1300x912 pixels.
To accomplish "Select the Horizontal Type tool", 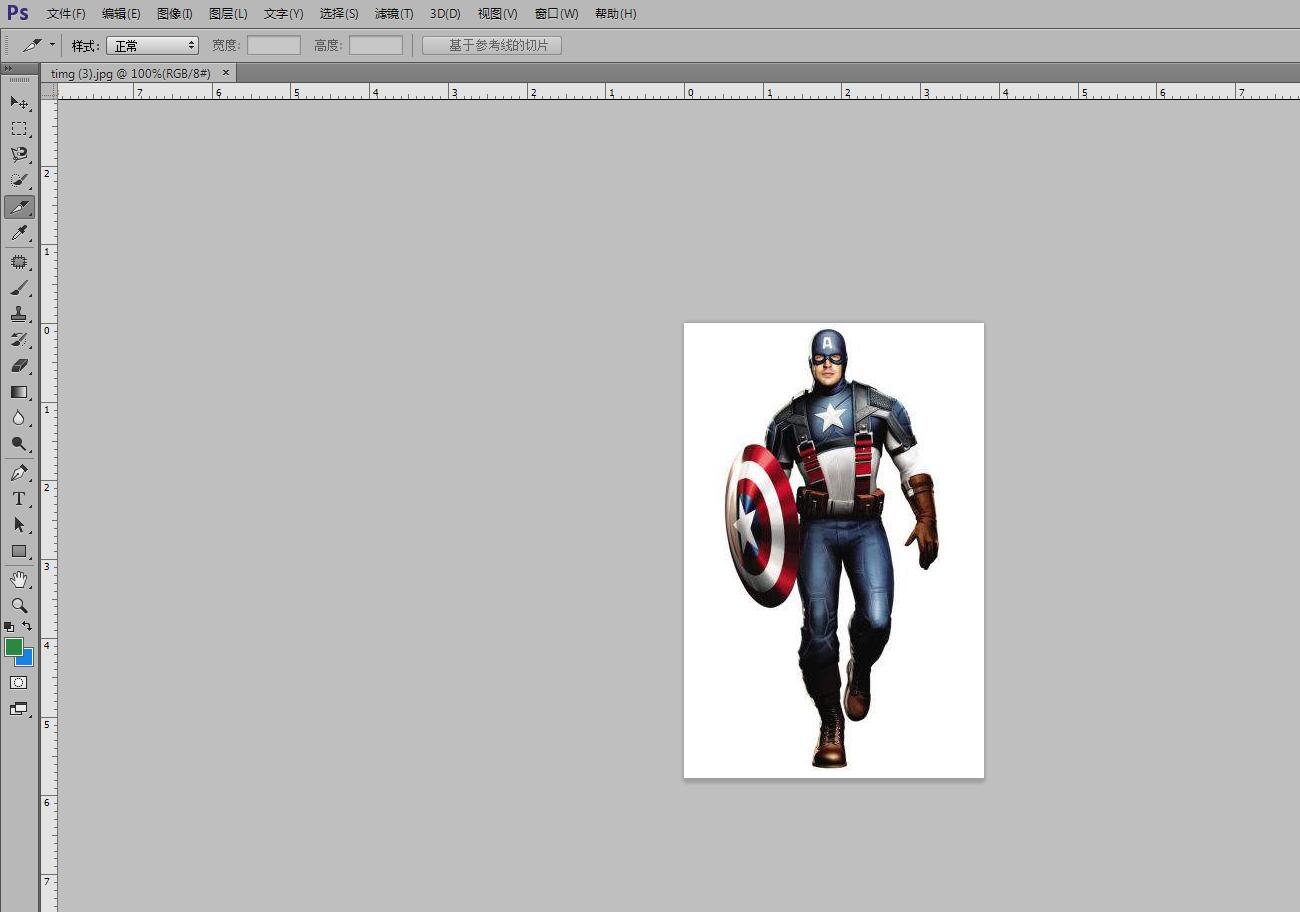I will [19, 499].
